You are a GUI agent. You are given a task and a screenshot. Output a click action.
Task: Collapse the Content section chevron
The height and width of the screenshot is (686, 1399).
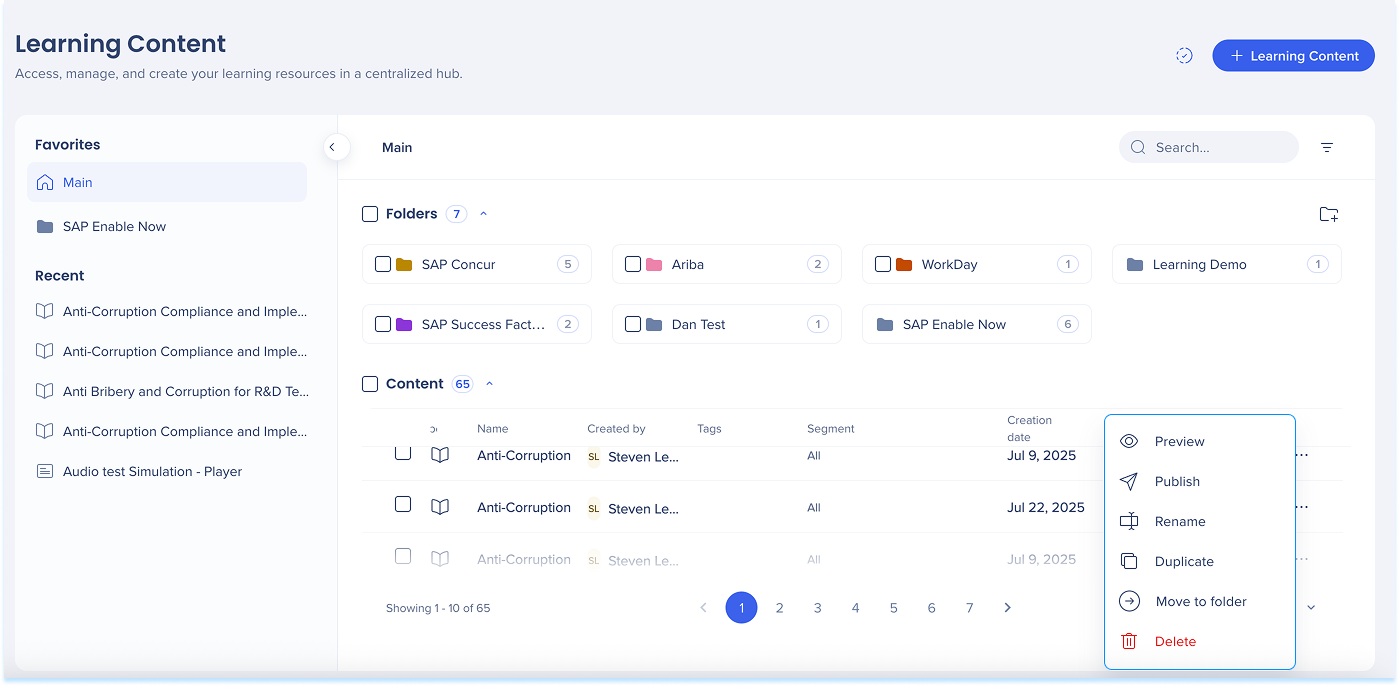tap(490, 384)
